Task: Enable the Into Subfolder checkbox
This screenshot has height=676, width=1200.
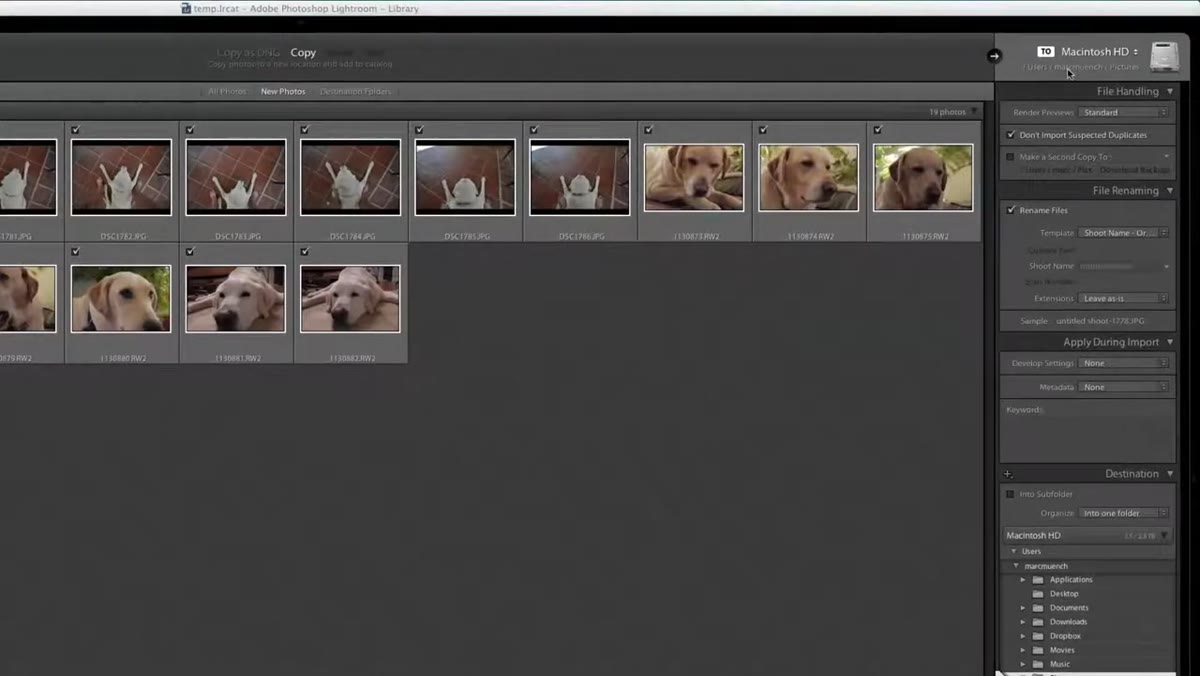Action: coord(1010,494)
